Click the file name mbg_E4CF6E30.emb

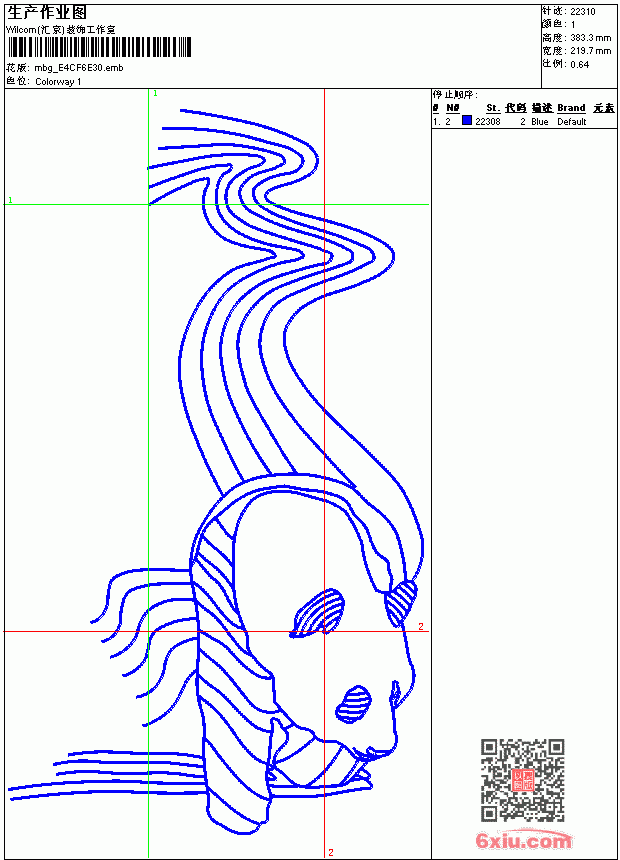pyautogui.click(x=79, y=68)
